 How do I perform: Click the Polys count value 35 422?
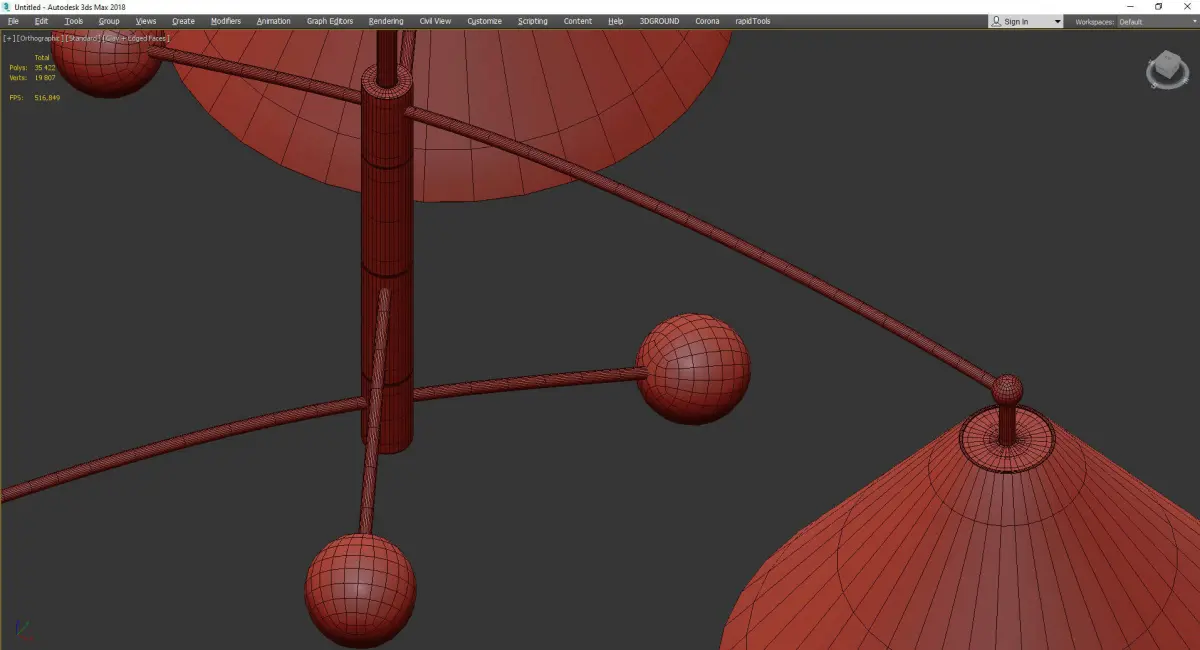(45, 68)
